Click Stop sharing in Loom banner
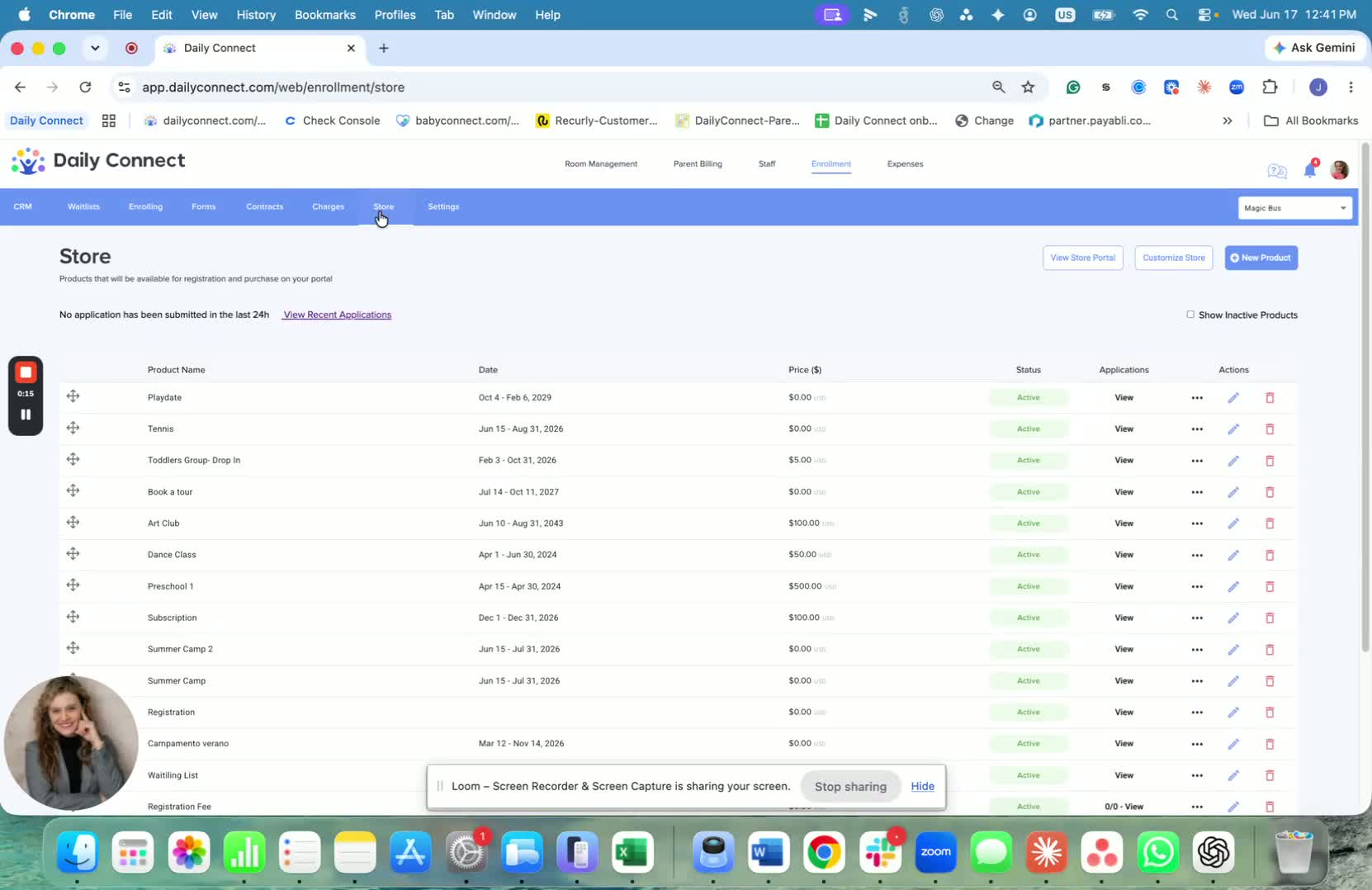The width and height of the screenshot is (1372, 890). pos(850,786)
